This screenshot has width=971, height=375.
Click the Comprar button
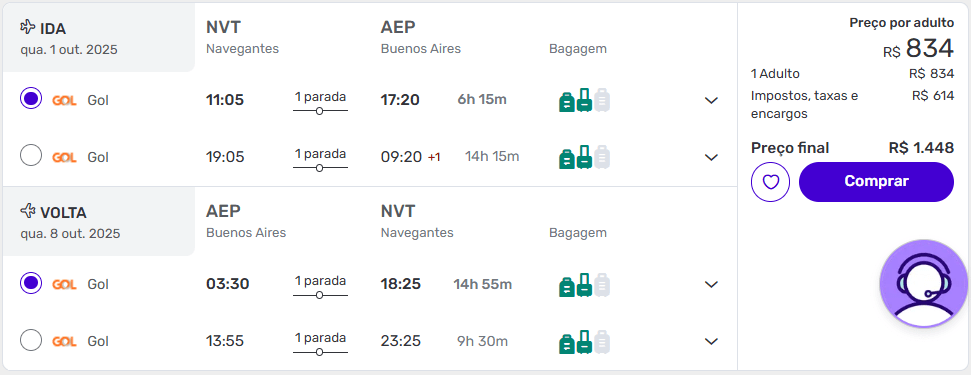click(876, 182)
